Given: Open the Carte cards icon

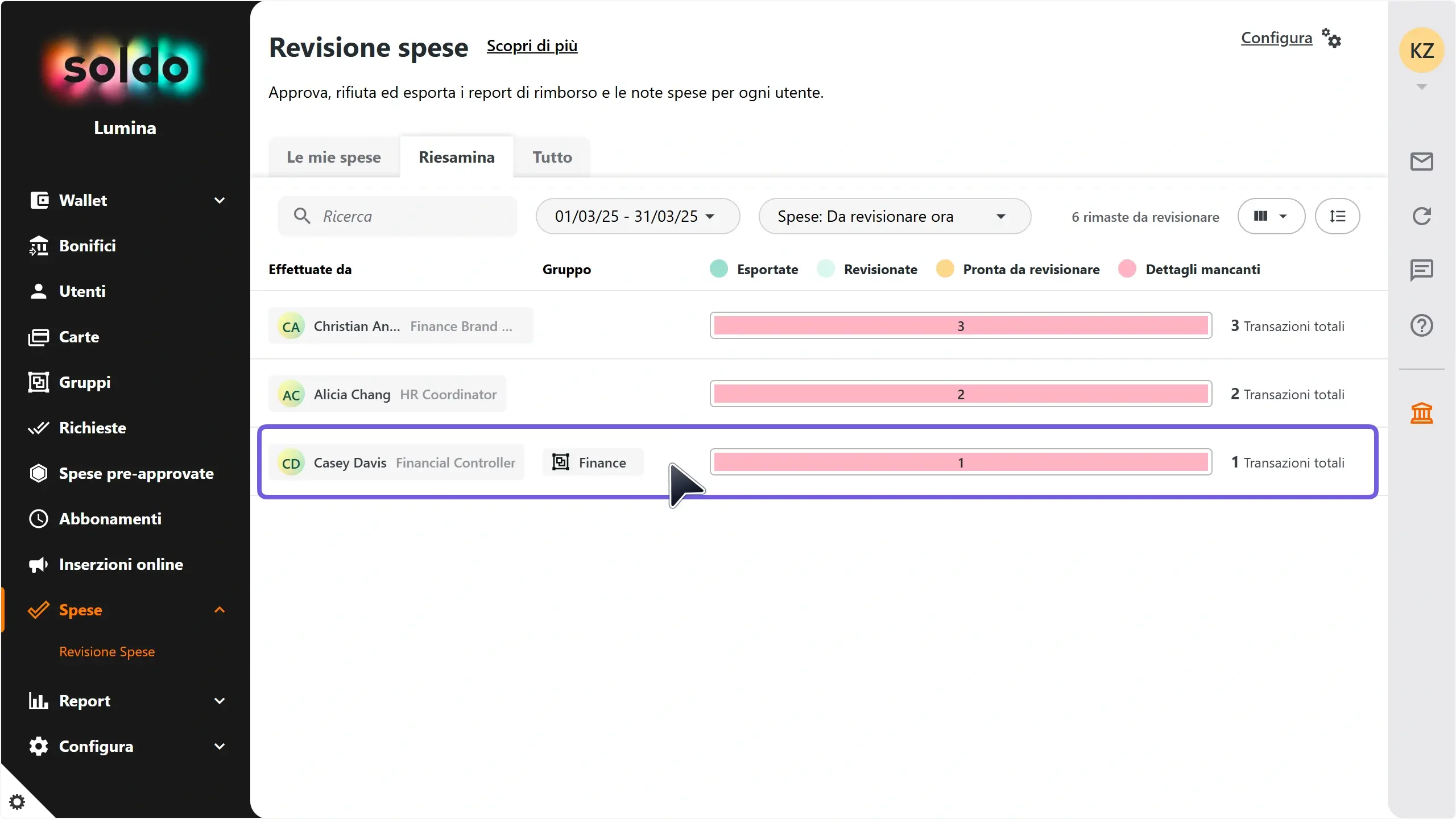Looking at the screenshot, I should point(39,337).
